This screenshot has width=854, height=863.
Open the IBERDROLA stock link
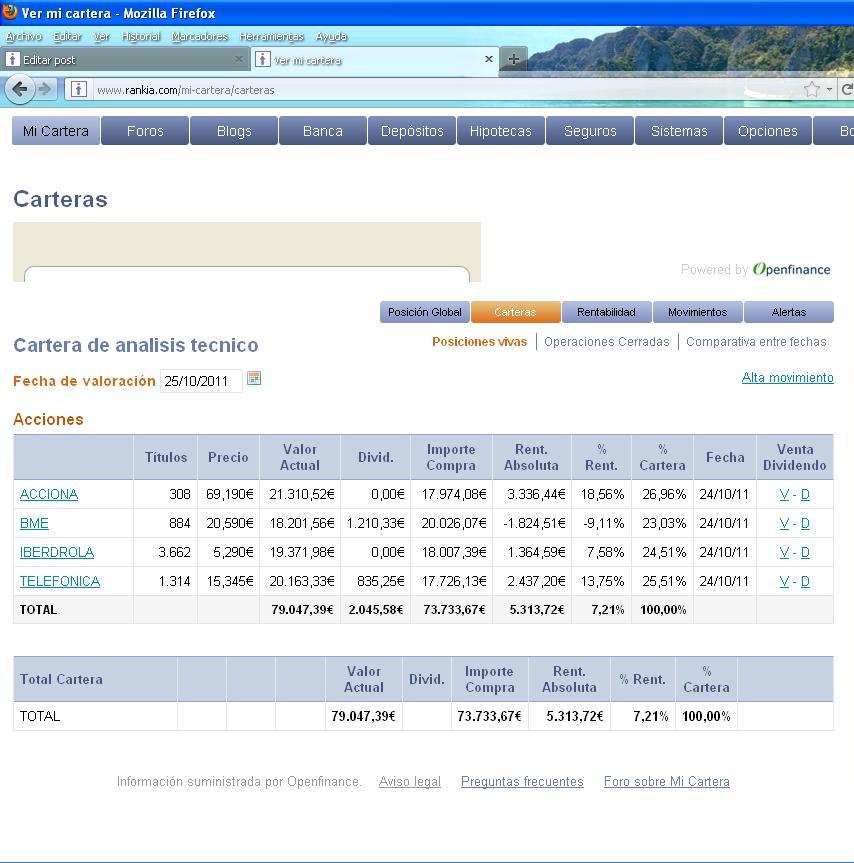[x=57, y=552]
